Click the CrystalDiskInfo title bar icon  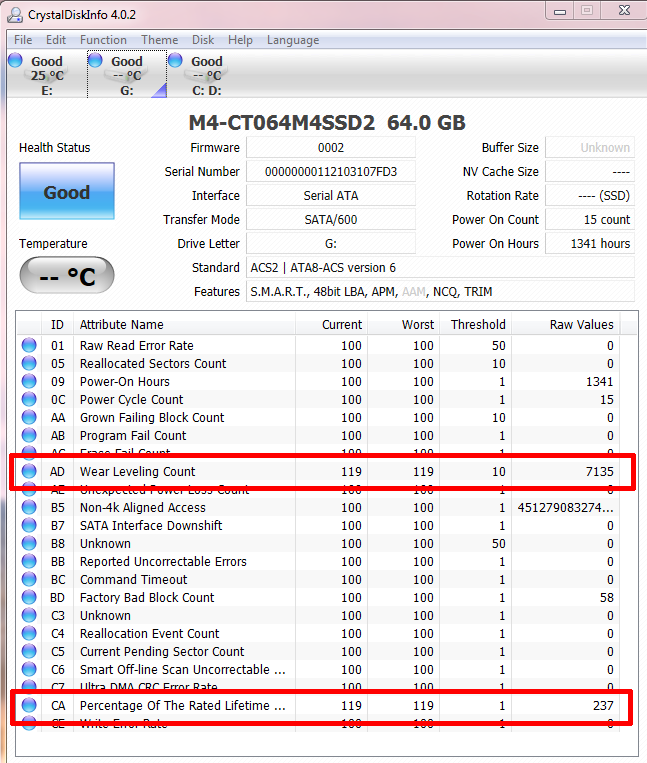[15, 15]
